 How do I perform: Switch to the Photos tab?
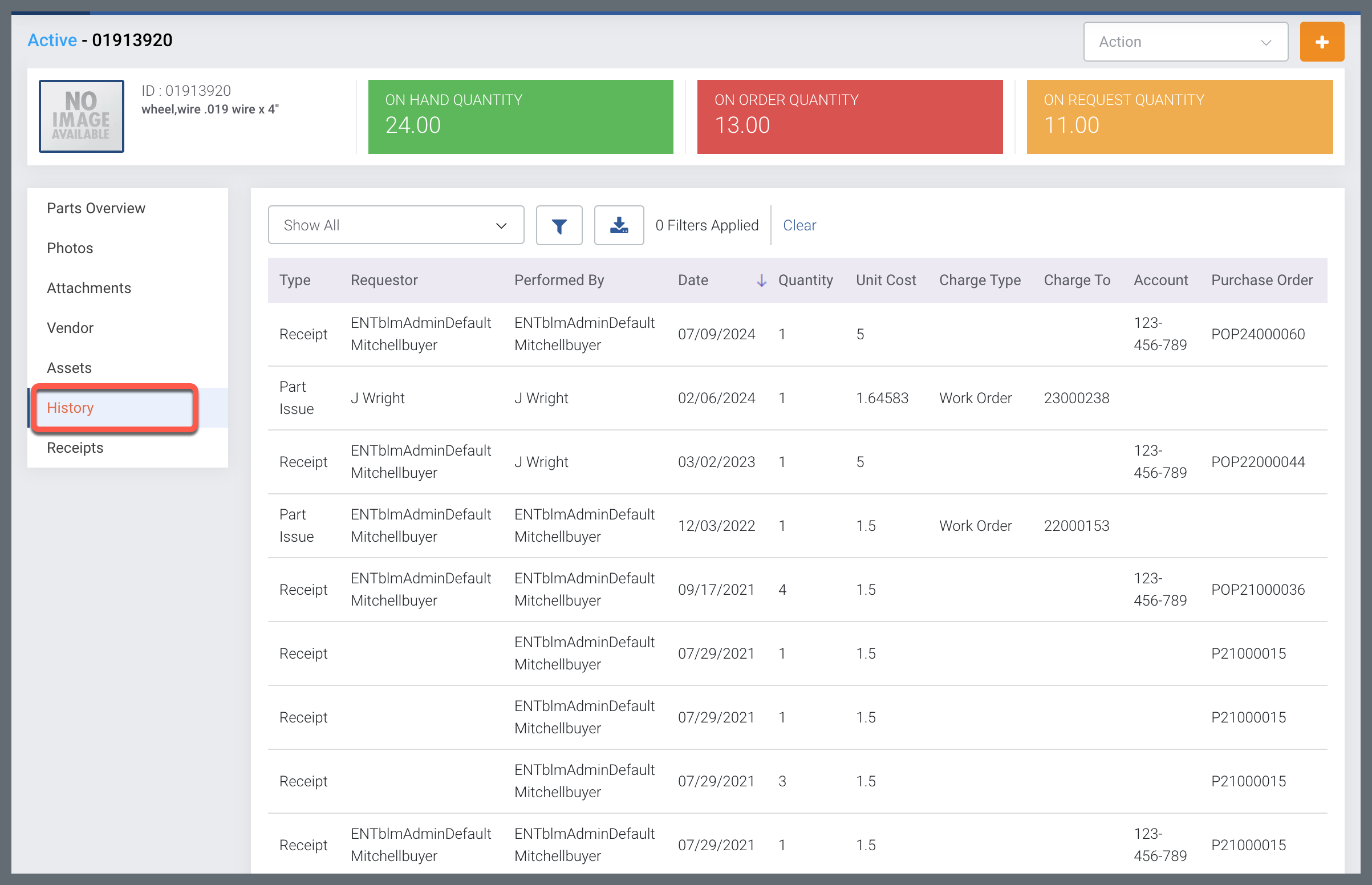click(x=70, y=248)
